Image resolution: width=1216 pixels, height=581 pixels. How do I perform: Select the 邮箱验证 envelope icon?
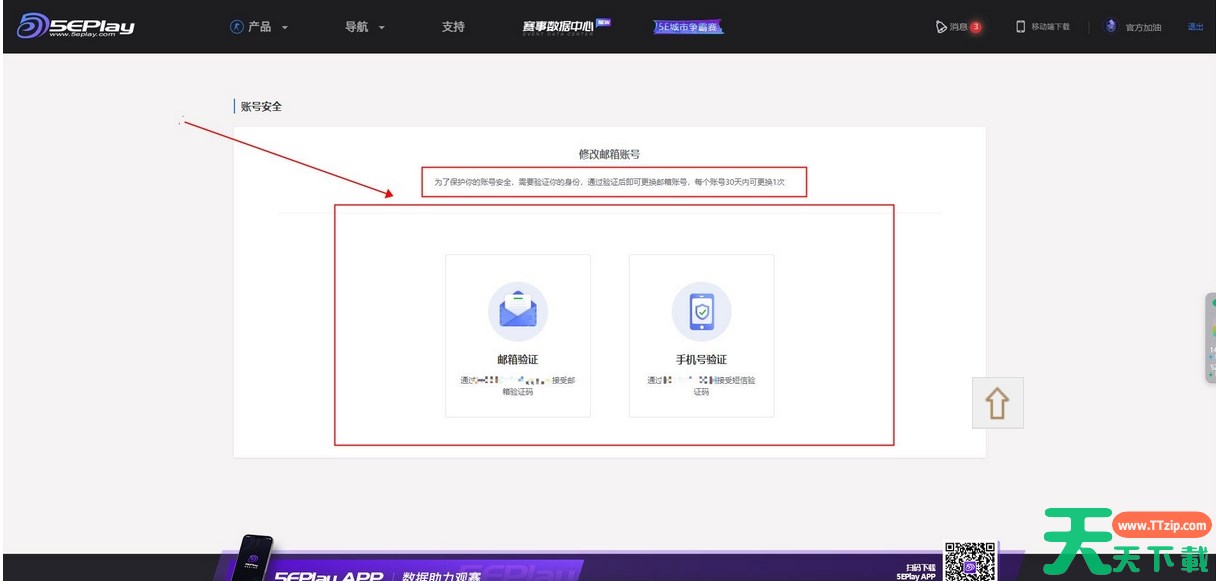[x=518, y=310]
